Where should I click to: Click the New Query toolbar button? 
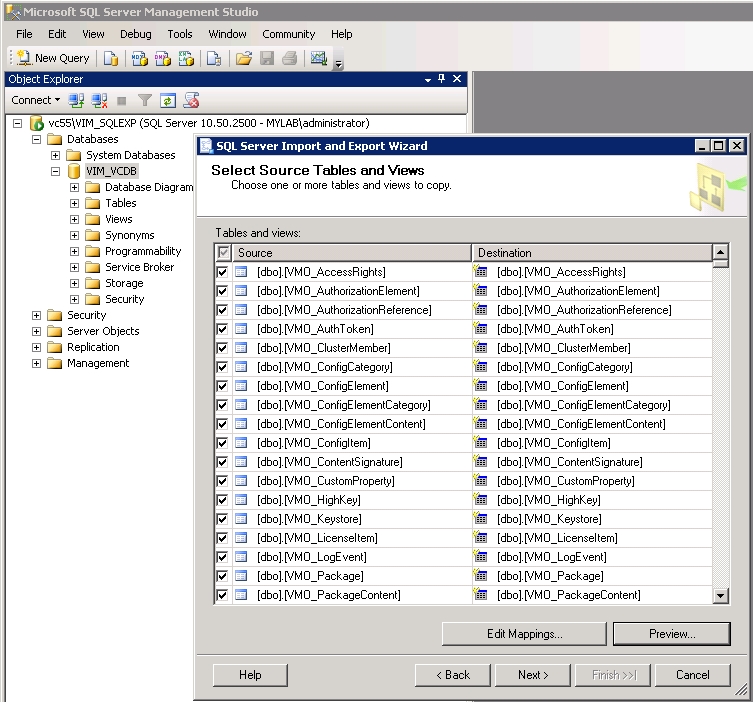[53, 58]
